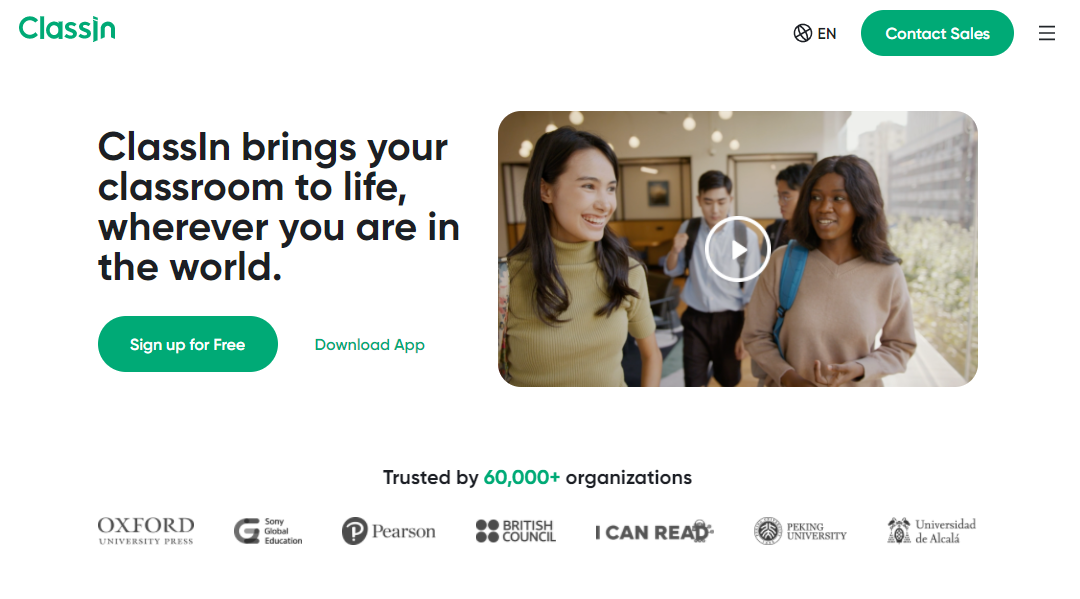The height and width of the screenshot is (599, 1080).
Task: Click the Pearson P circle emblem
Action: [355, 531]
